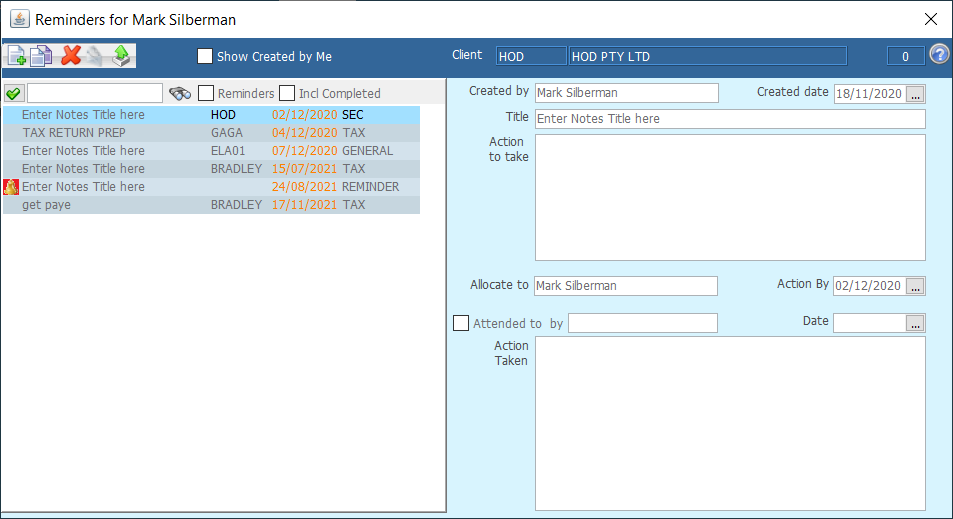Click into the Action to take box

pyautogui.click(x=729, y=197)
